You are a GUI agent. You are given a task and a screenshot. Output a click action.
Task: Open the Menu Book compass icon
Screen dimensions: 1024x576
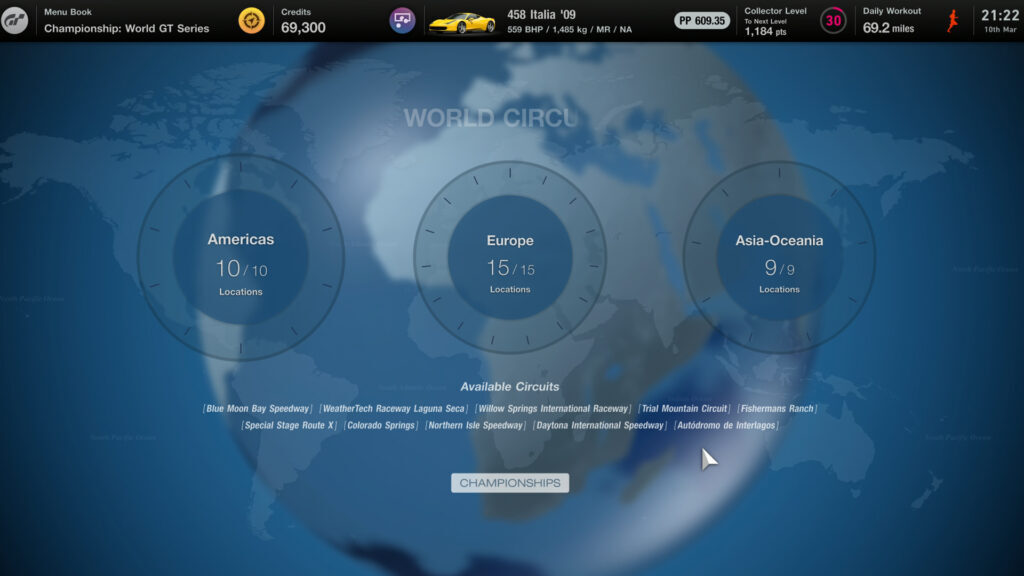point(251,20)
